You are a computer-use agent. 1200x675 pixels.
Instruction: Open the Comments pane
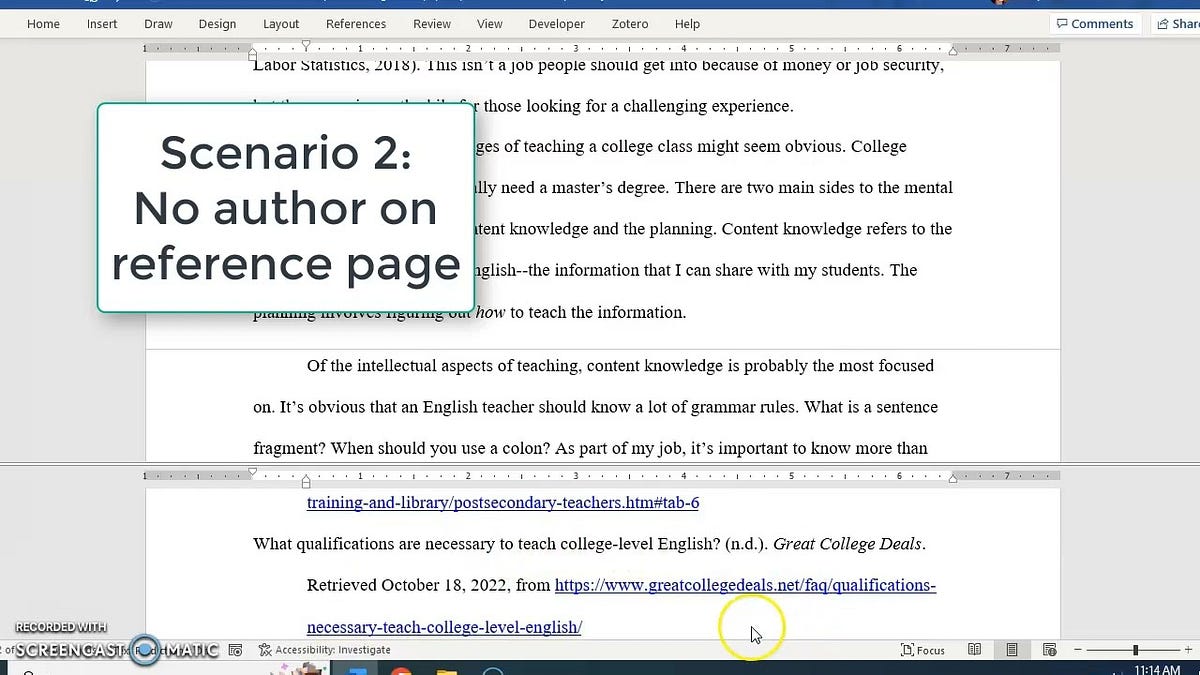[1095, 23]
